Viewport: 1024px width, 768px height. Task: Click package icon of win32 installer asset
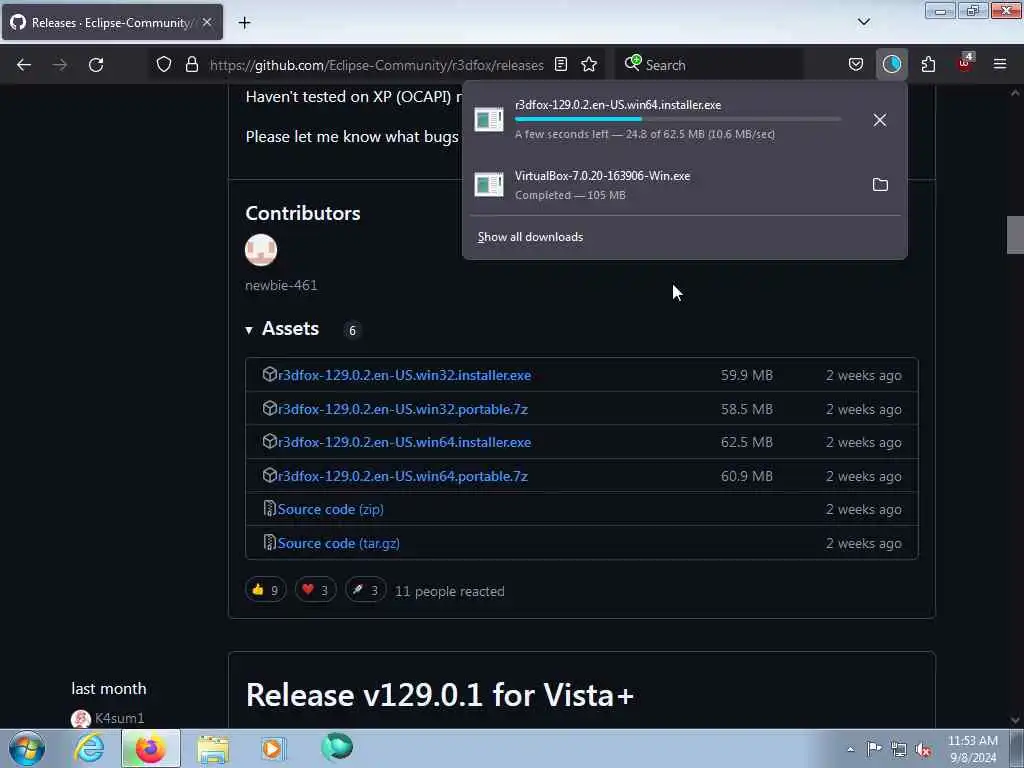click(269, 374)
